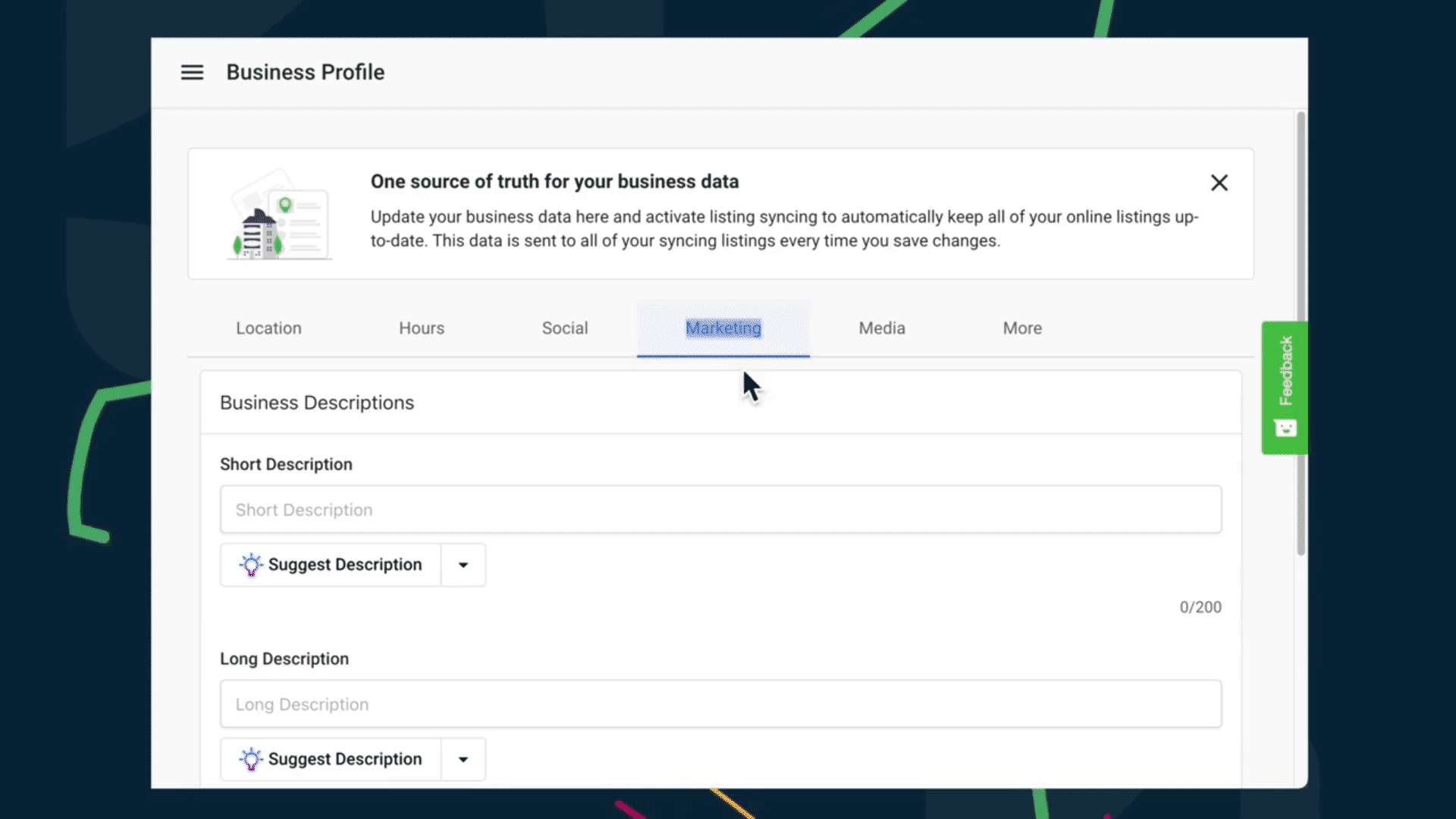This screenshot has width=1456, height=819.
Task: Open the hamburger navigation menu
Action: click(192, 72)
